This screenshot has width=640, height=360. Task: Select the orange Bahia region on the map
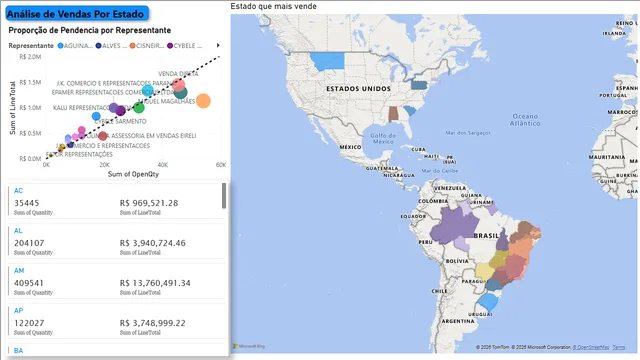coord(520,247)
